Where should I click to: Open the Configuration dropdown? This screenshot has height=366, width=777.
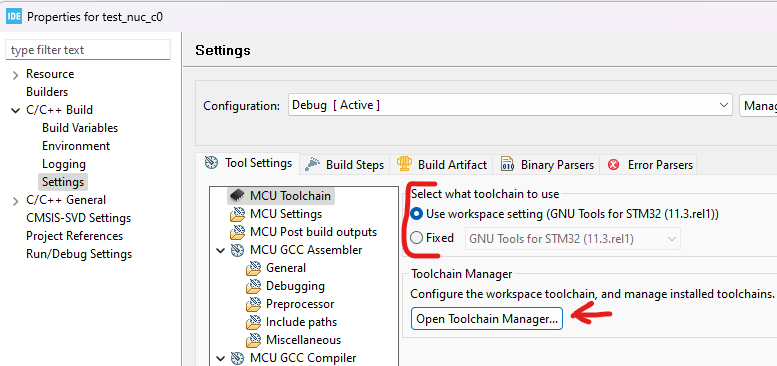tap(510, 105)
